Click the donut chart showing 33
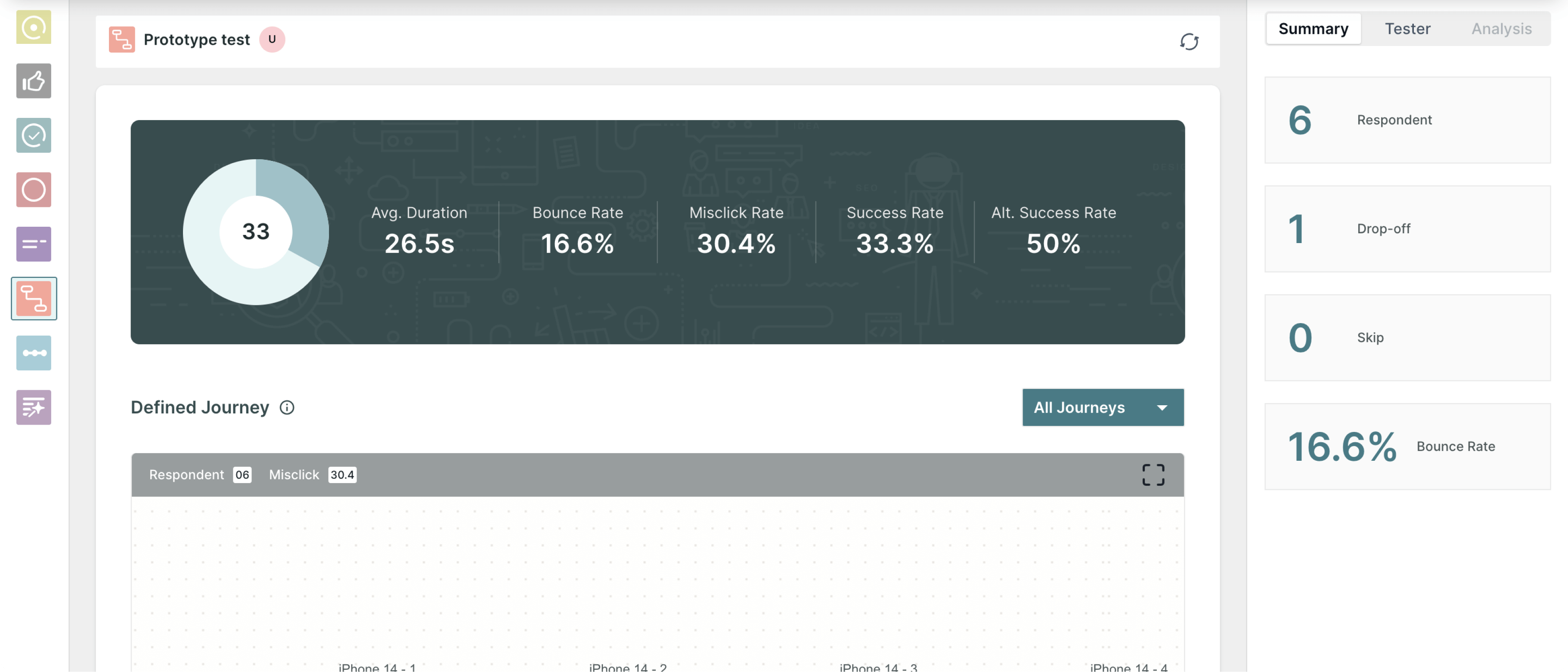Screen dimensions: 1568x672 pyautogui.click(x=256, y=232)
